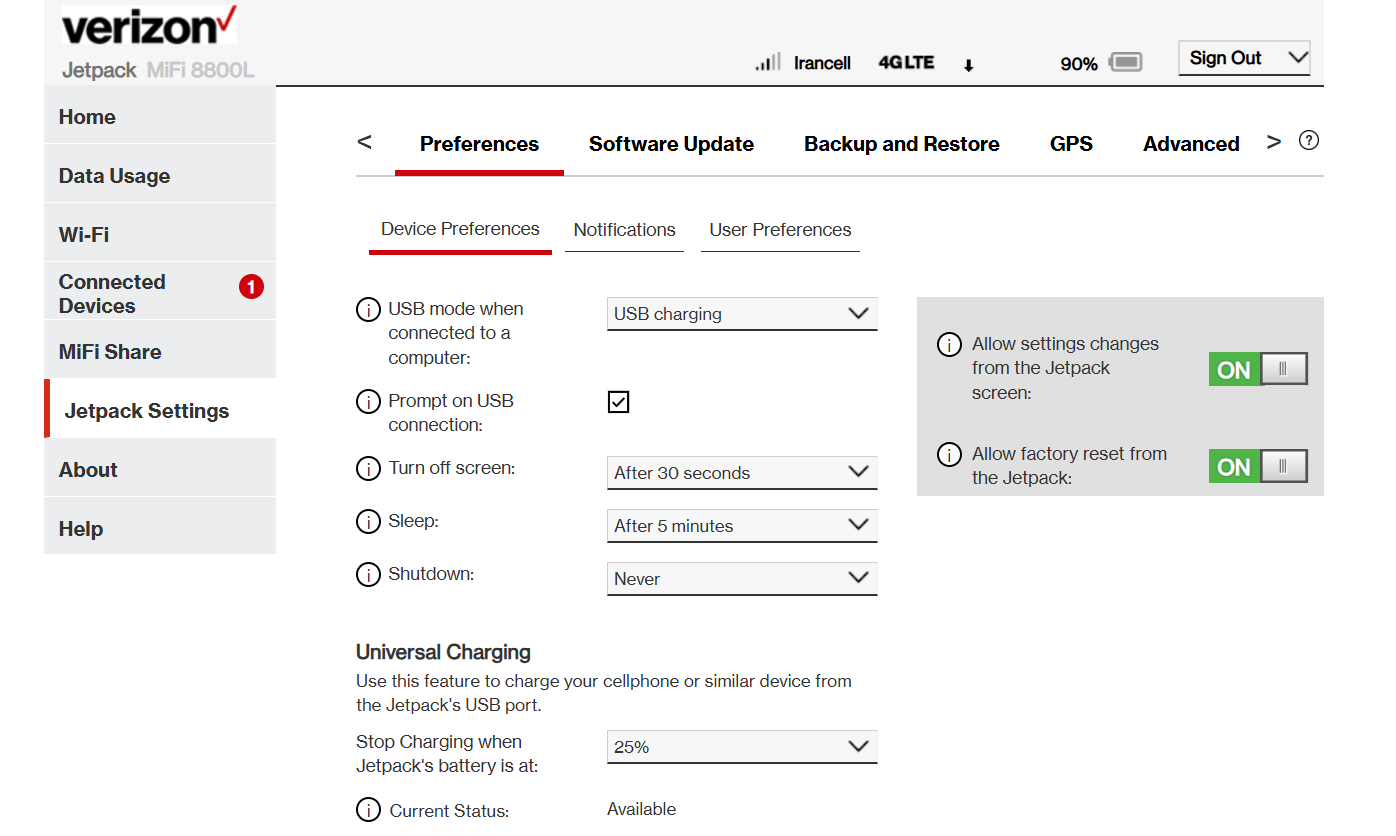Uncheck Prompt on USB connection checkbox

coord(619,402)
